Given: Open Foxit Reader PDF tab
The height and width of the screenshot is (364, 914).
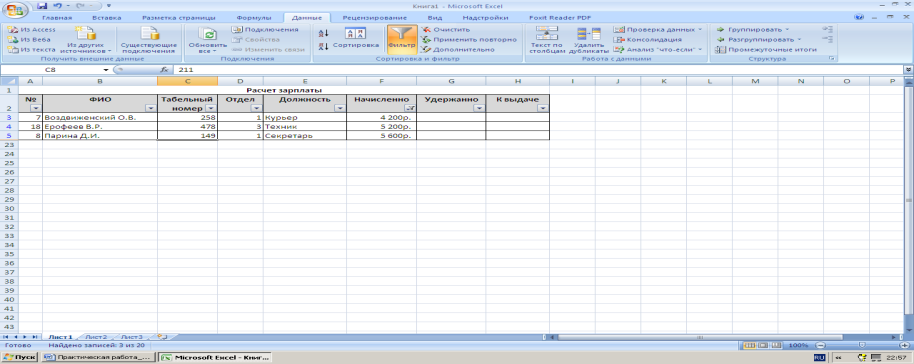Looking at the screenshot, I should 560,18.
